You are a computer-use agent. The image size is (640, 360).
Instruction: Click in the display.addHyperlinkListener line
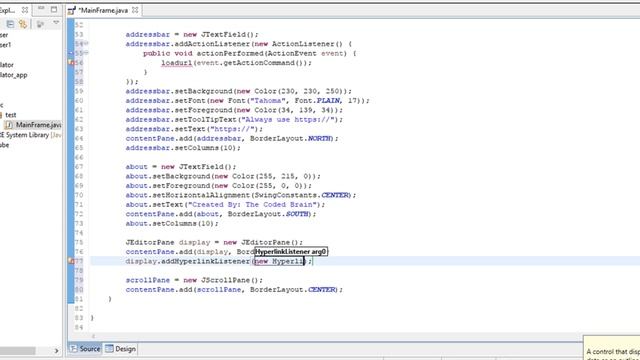219,261
